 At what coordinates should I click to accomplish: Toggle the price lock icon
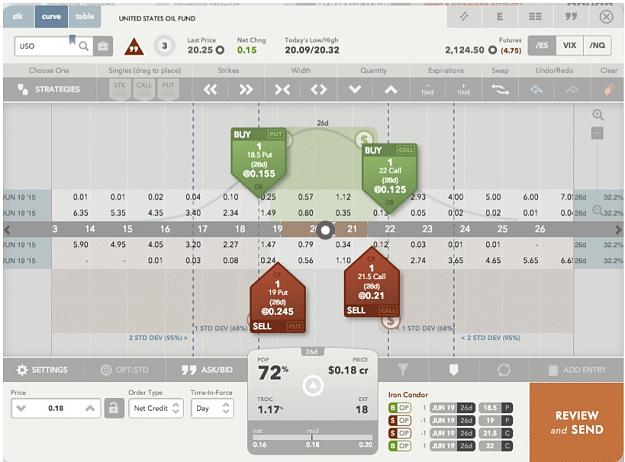click(114, 408)
